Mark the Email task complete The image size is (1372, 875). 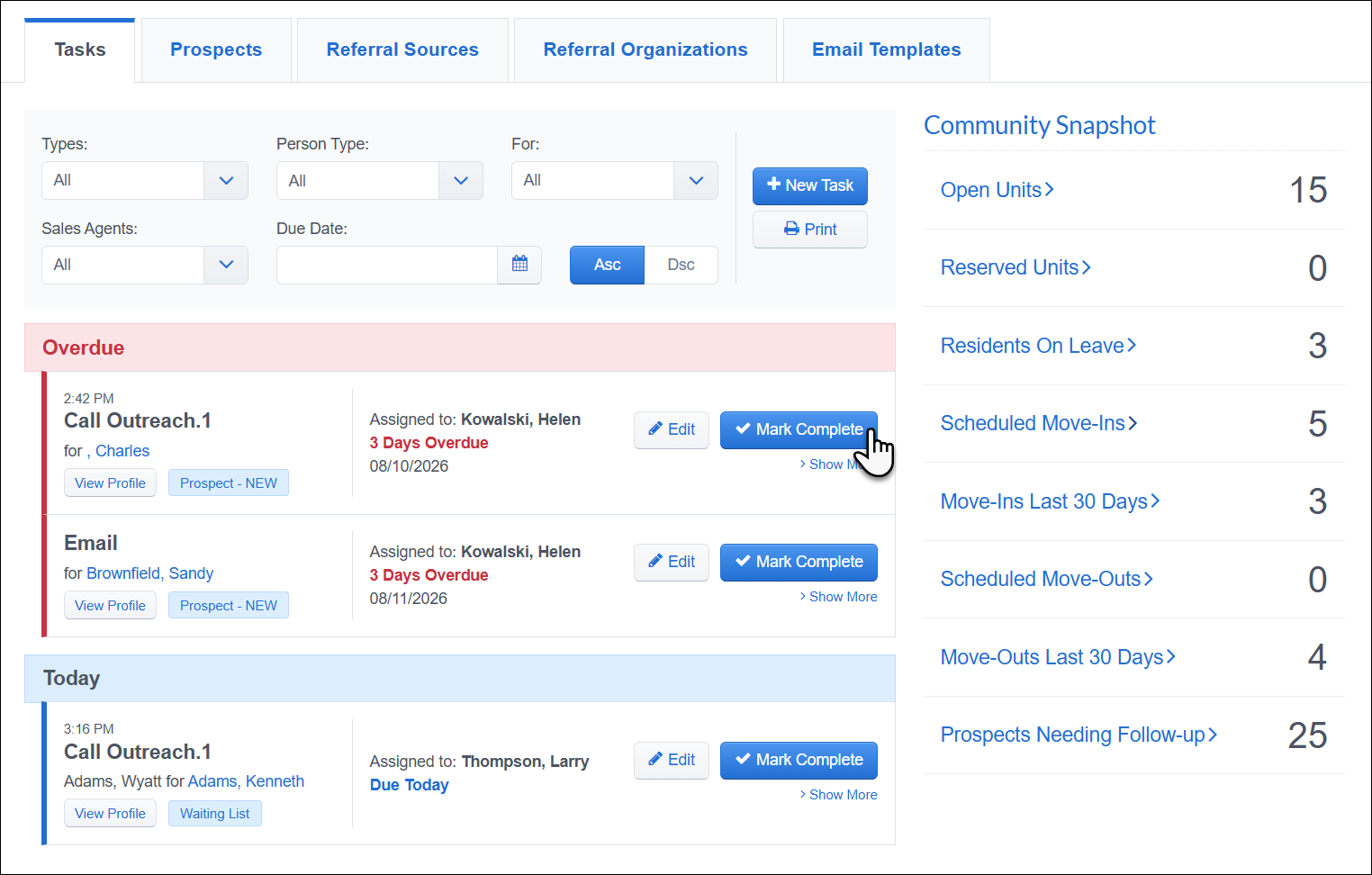coord(799,563)
